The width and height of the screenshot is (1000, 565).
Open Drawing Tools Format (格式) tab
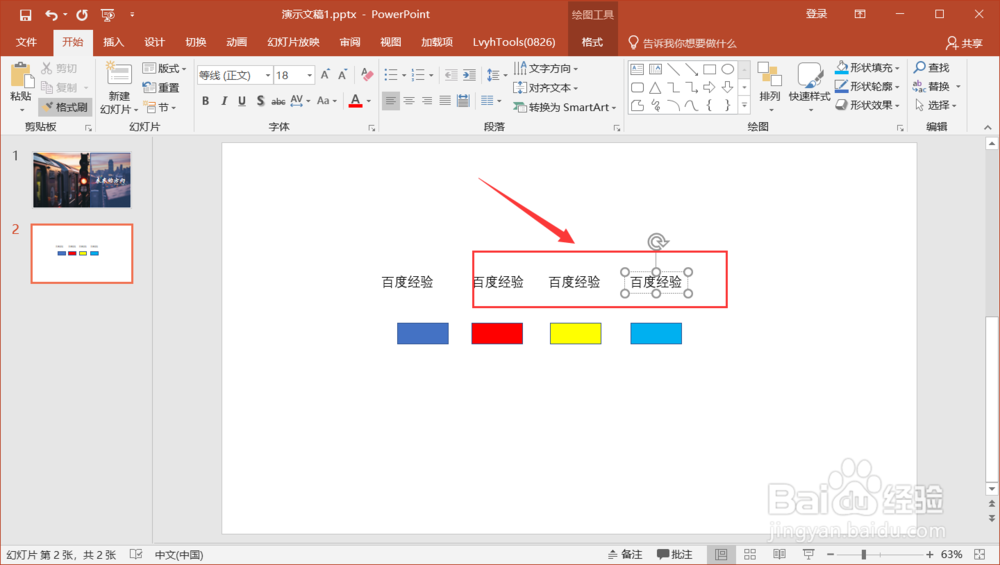coord(592,42)
